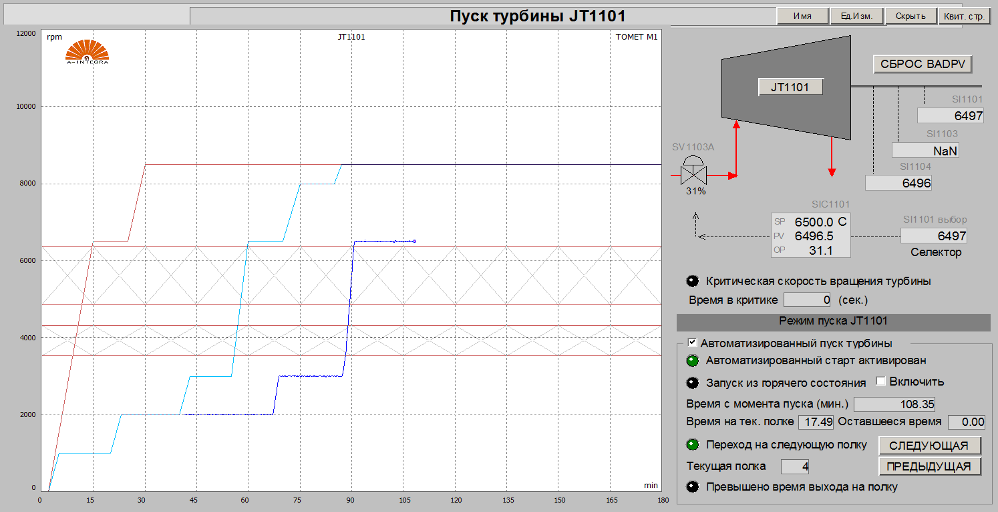Click current shelf time field 17.49
Viewport: 998px width, 512px height.
pos(816,422)
